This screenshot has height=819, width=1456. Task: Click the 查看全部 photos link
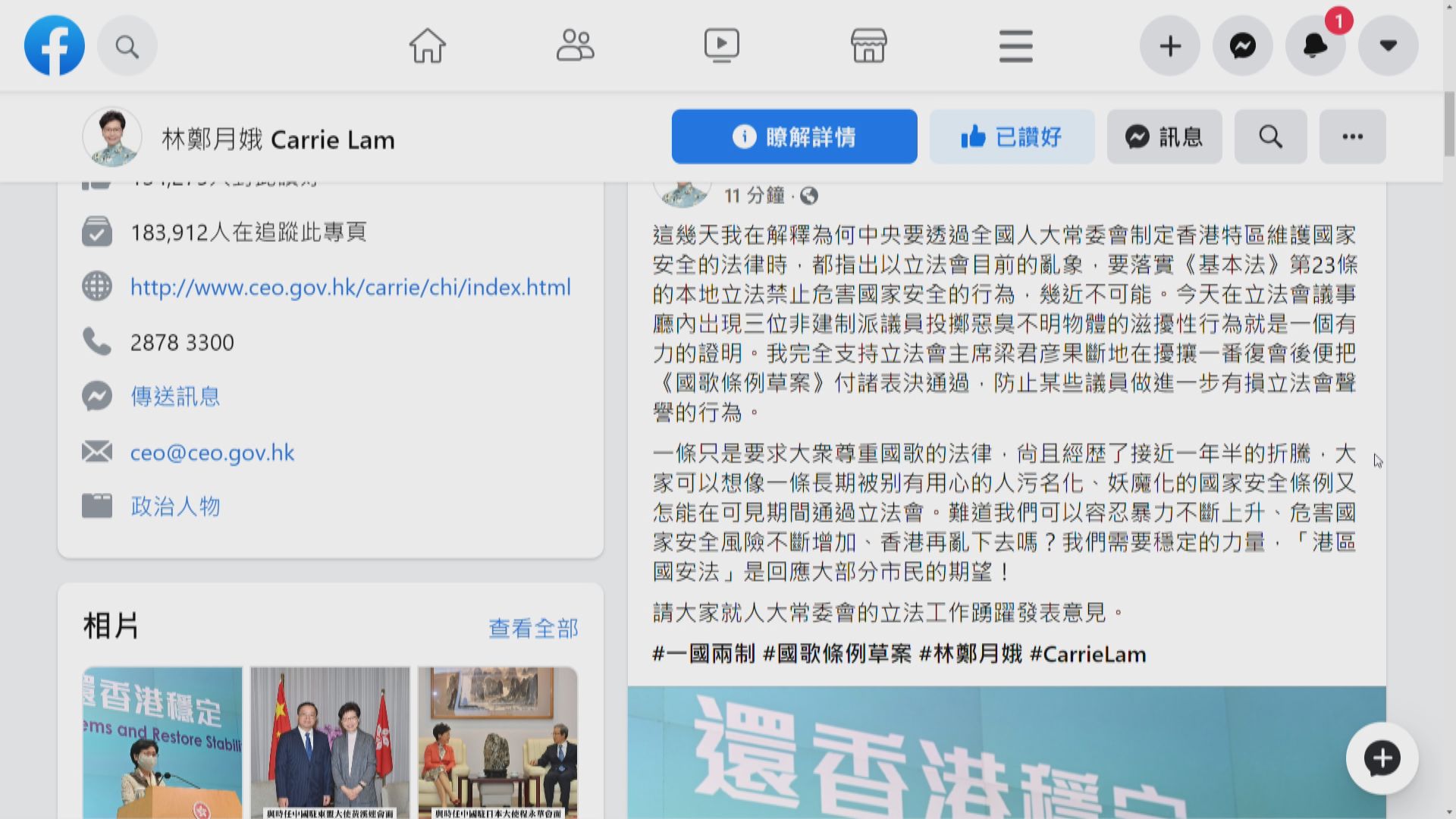click(533, 628)
